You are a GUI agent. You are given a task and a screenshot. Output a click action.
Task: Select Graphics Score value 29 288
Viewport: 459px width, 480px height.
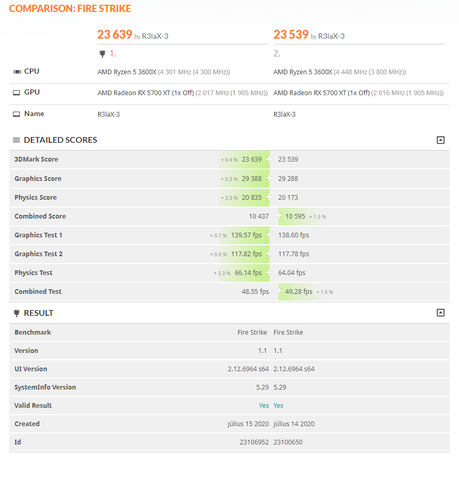[x=288, y=179]
